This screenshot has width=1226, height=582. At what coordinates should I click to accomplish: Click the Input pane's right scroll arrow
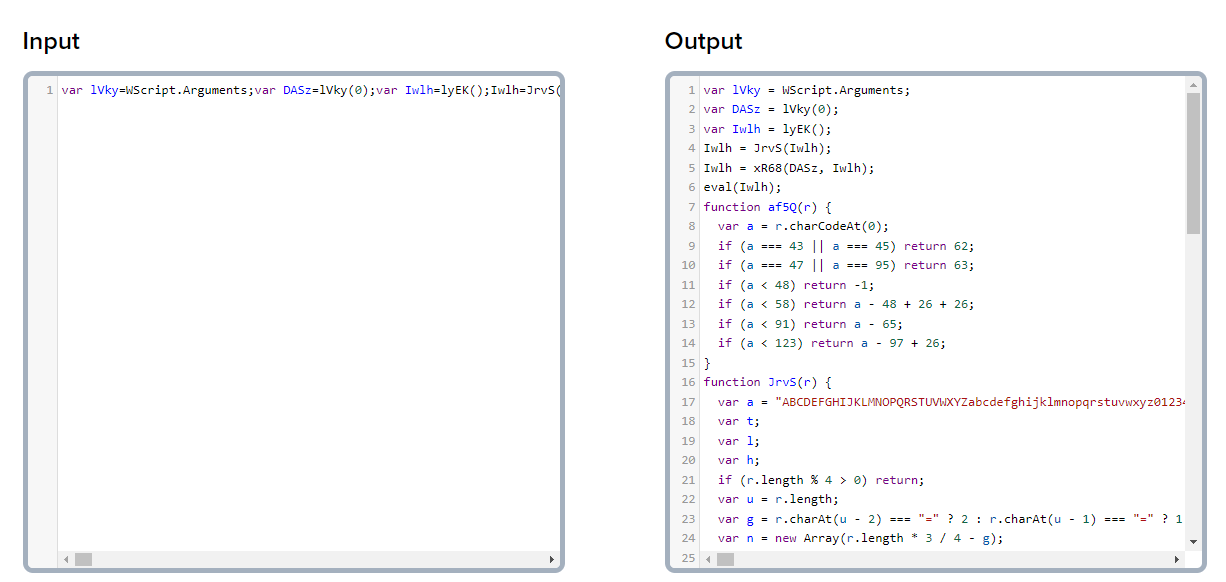tap(551, 559)
